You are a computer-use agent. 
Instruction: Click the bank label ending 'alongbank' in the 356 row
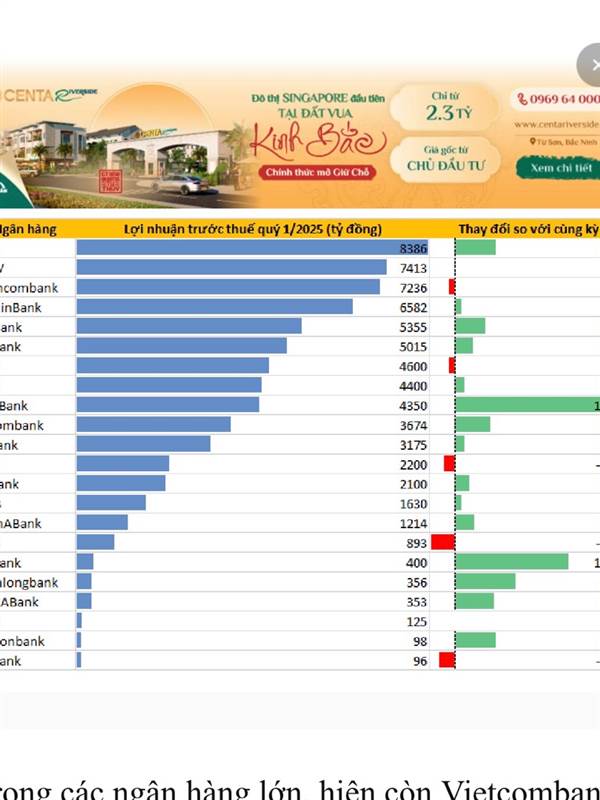(29, 583)
